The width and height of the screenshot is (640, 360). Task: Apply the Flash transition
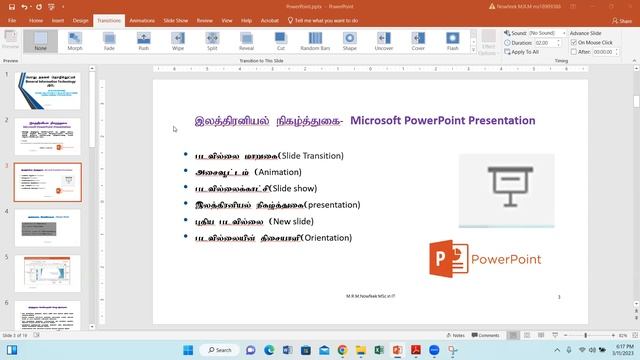452,41
